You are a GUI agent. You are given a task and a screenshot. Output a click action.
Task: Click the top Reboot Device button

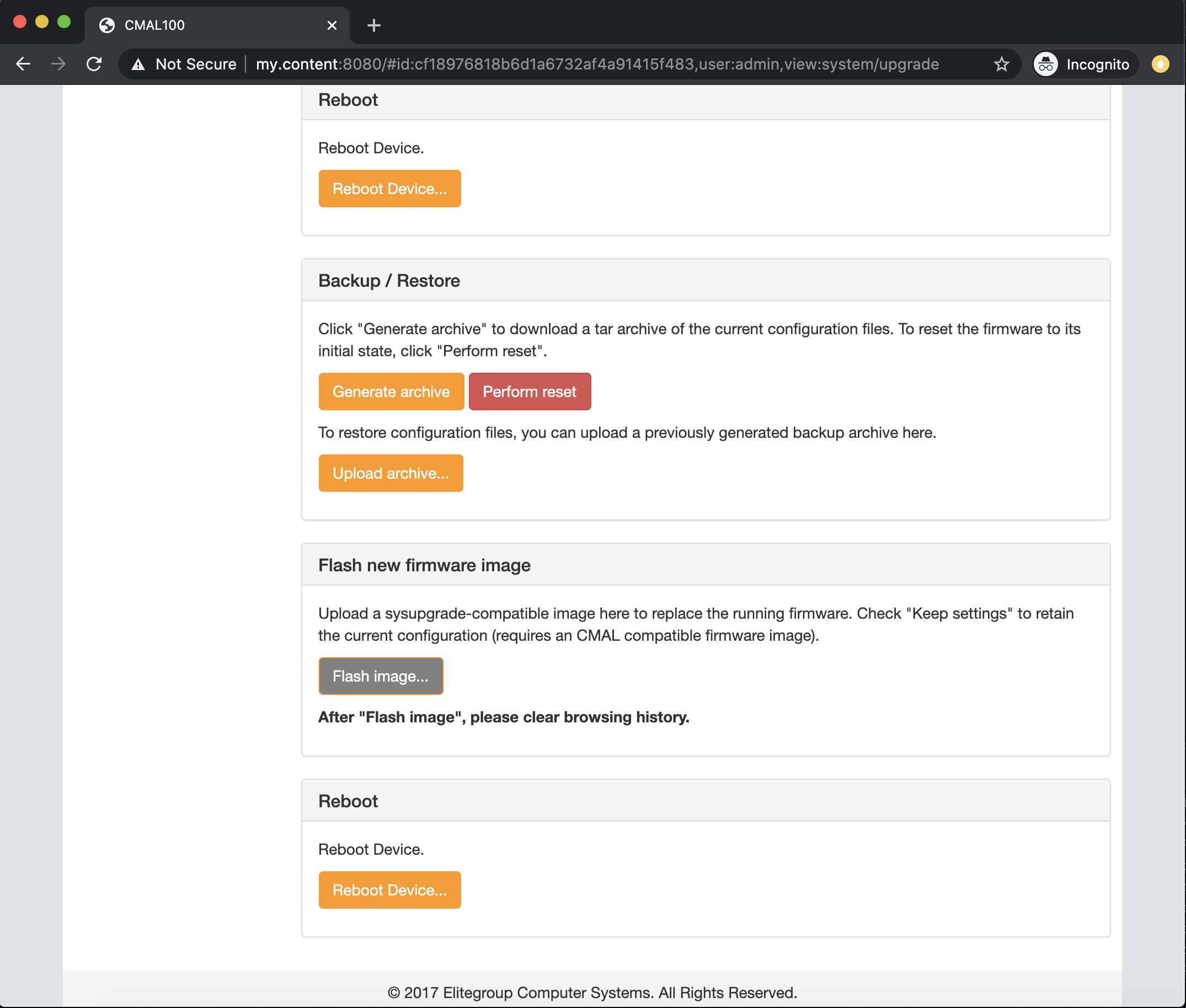click(389, 189)
